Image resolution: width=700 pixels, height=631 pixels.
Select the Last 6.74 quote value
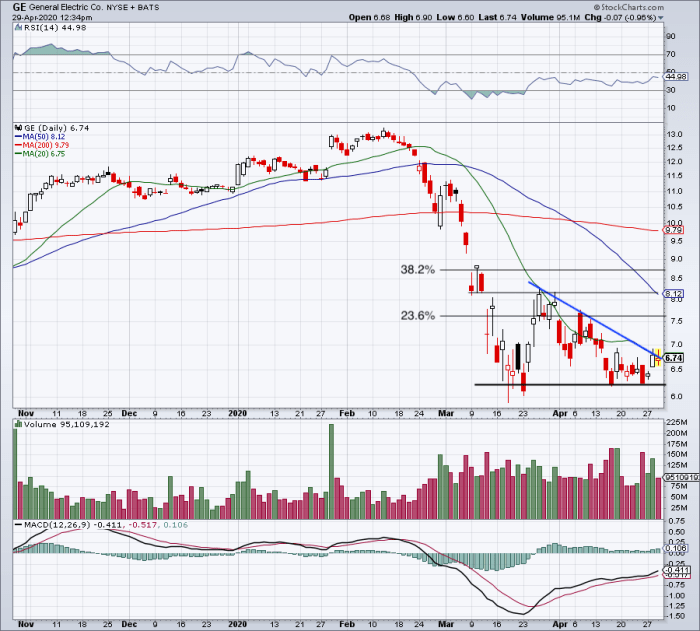(497, 17)
